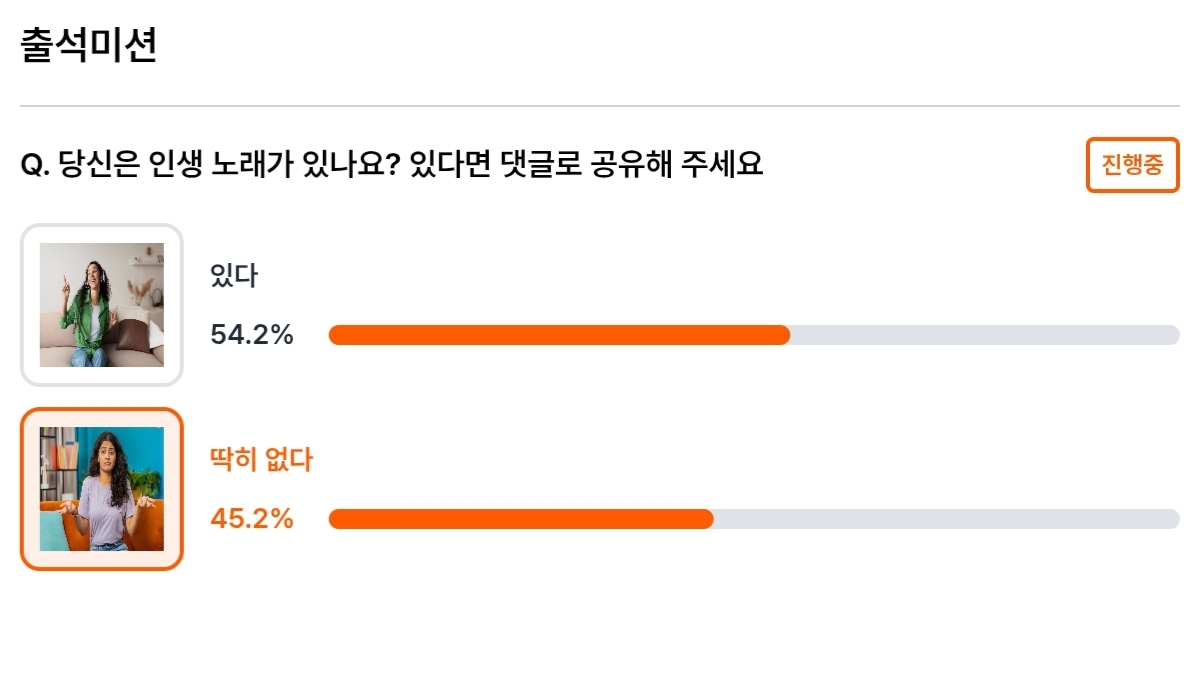Click the divider line under 출석미션 heading
The height and width of the screenshot is (689, 1200).
tap(600, 106)
